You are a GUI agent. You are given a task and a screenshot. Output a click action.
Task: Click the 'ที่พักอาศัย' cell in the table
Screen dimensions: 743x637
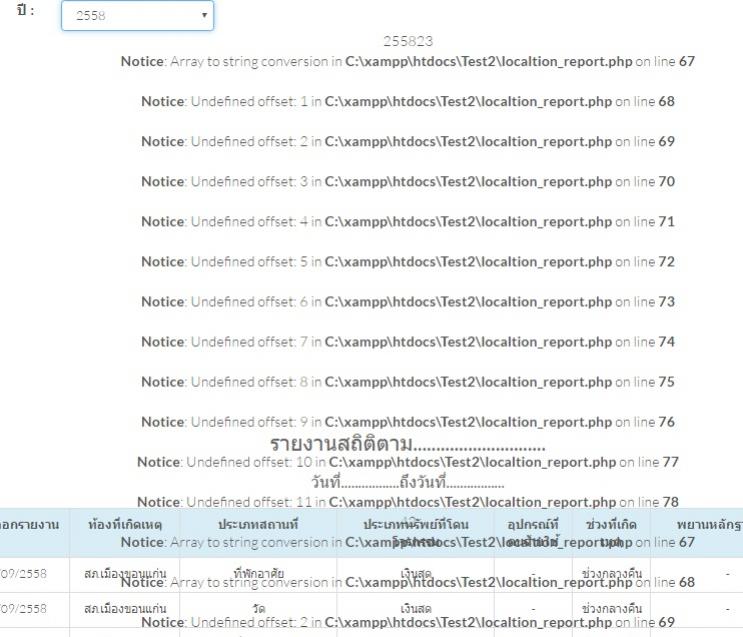click(258, 573)
